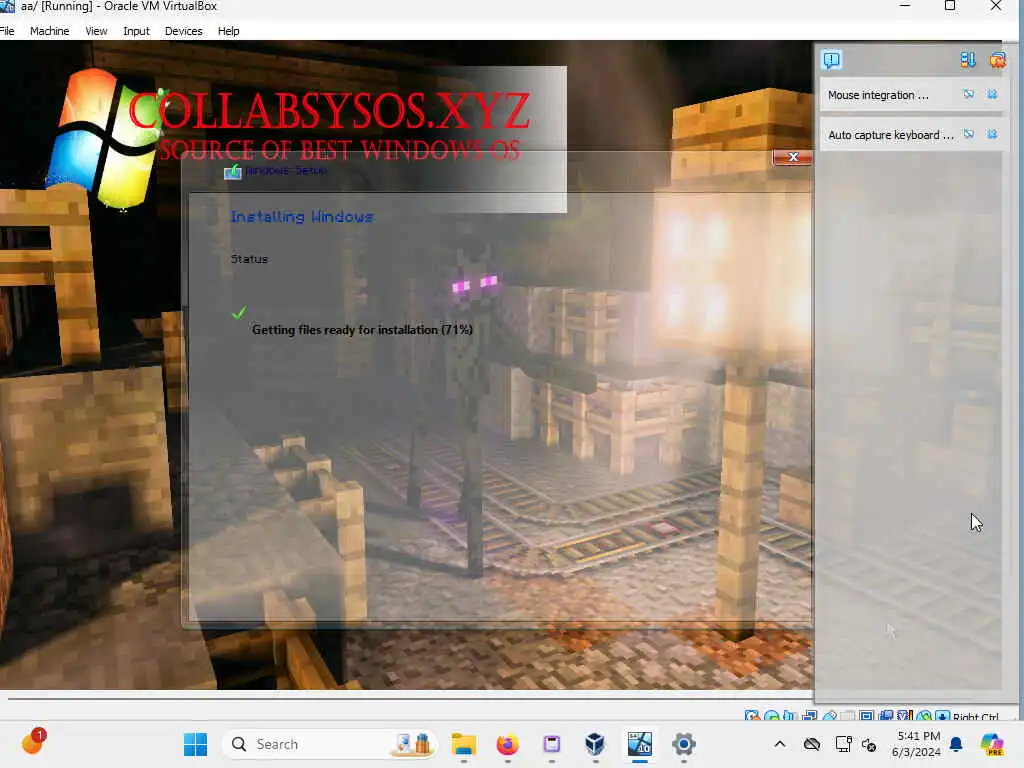This screenshot has width=1024, height=768.
Task: Click the hard disk indicator in VM status bar
Action: tap(752, 716)
